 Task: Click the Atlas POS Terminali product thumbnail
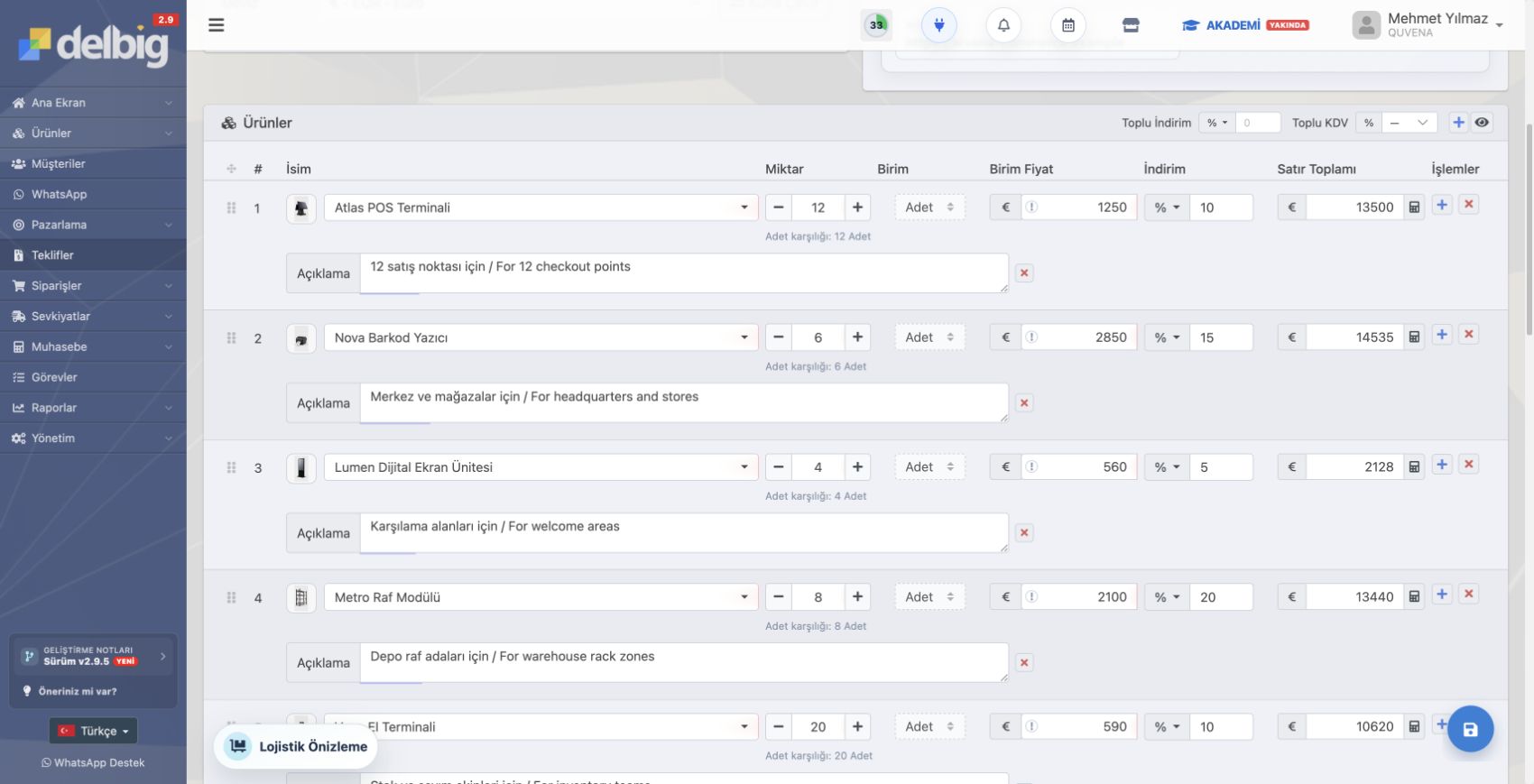[301, 208]
